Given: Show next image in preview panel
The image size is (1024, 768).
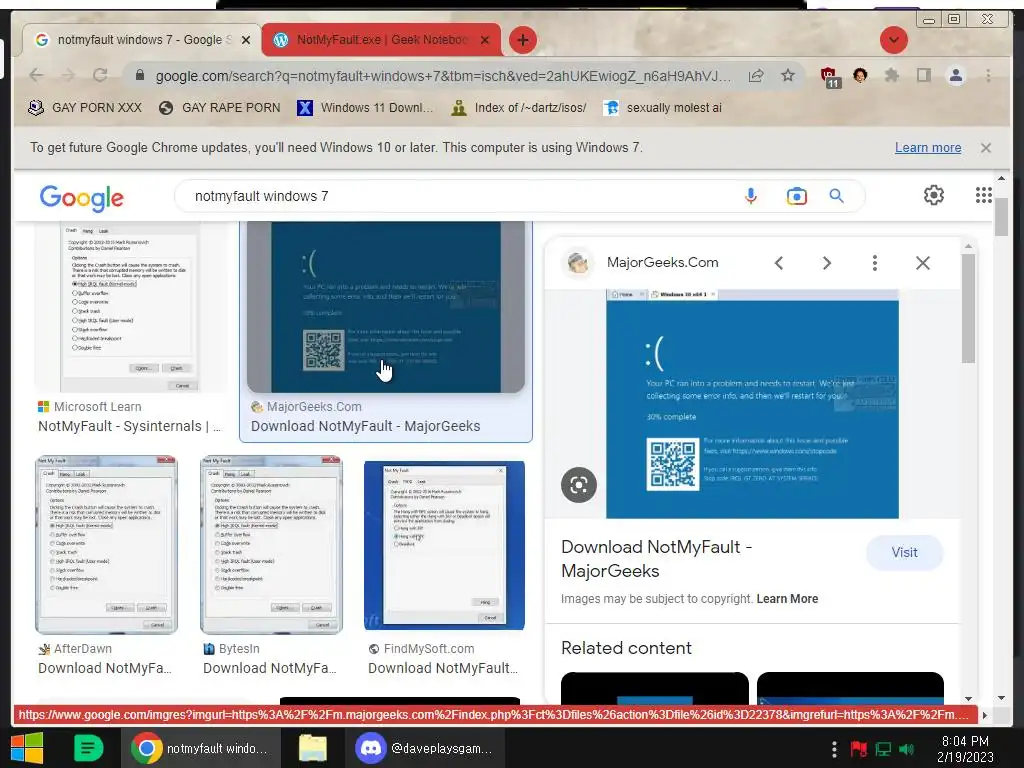Looking at the screenshot, I should point(827,263).
